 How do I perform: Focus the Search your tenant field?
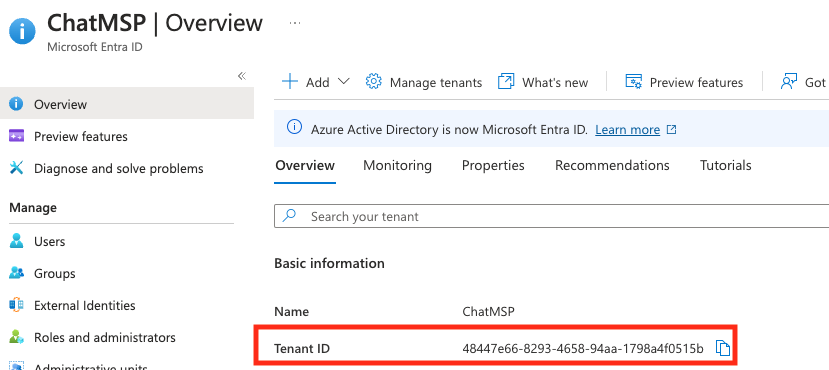point(551,216)
